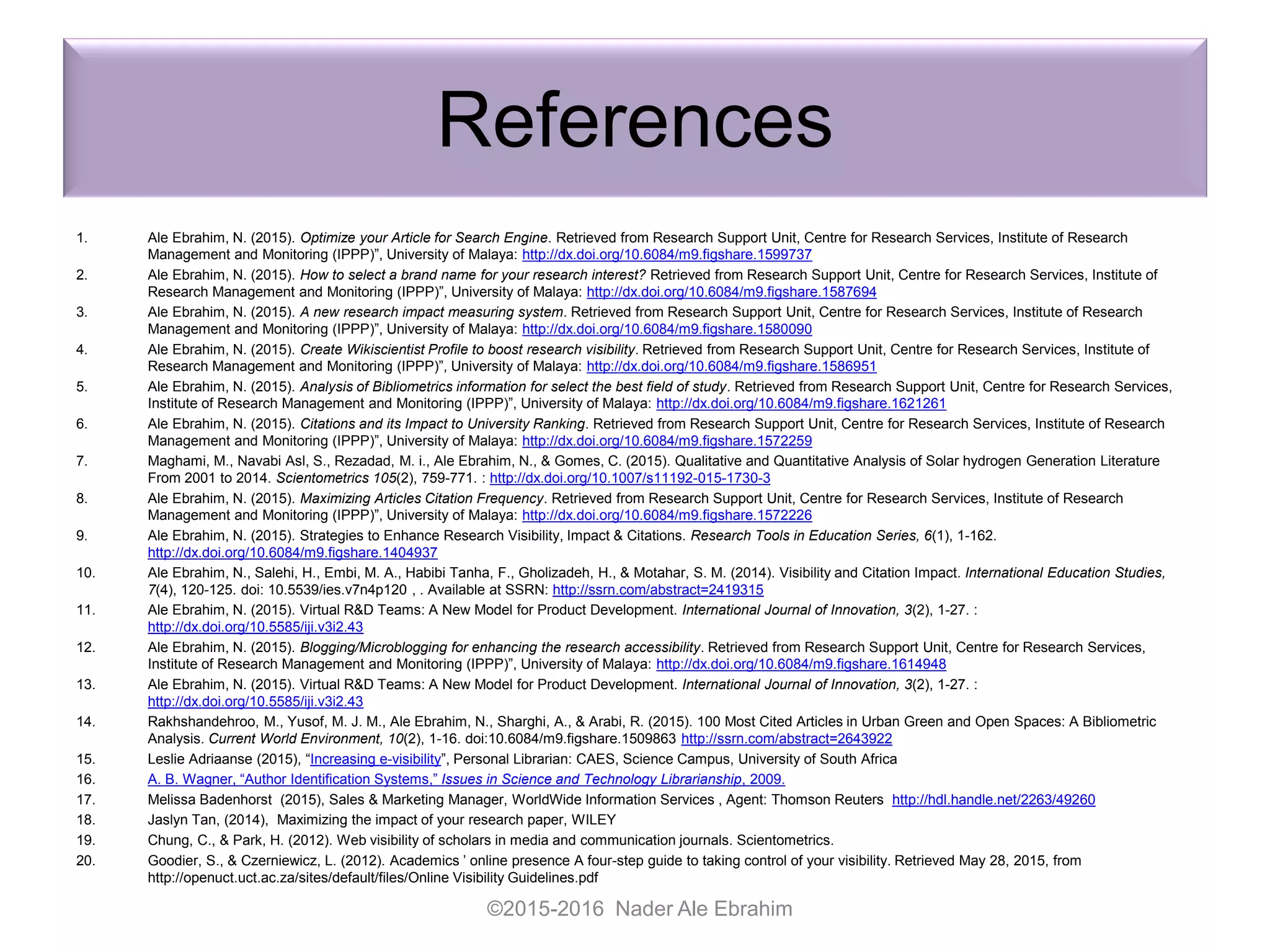The width and height of the screenshot is (1270, 952).
Task: Open figshare.1599737 DOI link in reference 1
Action: 667,255
